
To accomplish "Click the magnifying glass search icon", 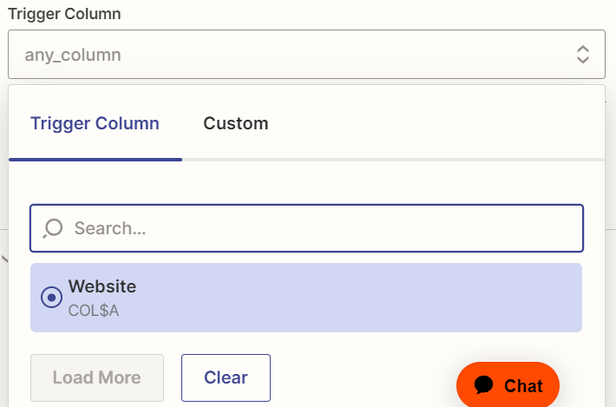I will tap(52, 228).
